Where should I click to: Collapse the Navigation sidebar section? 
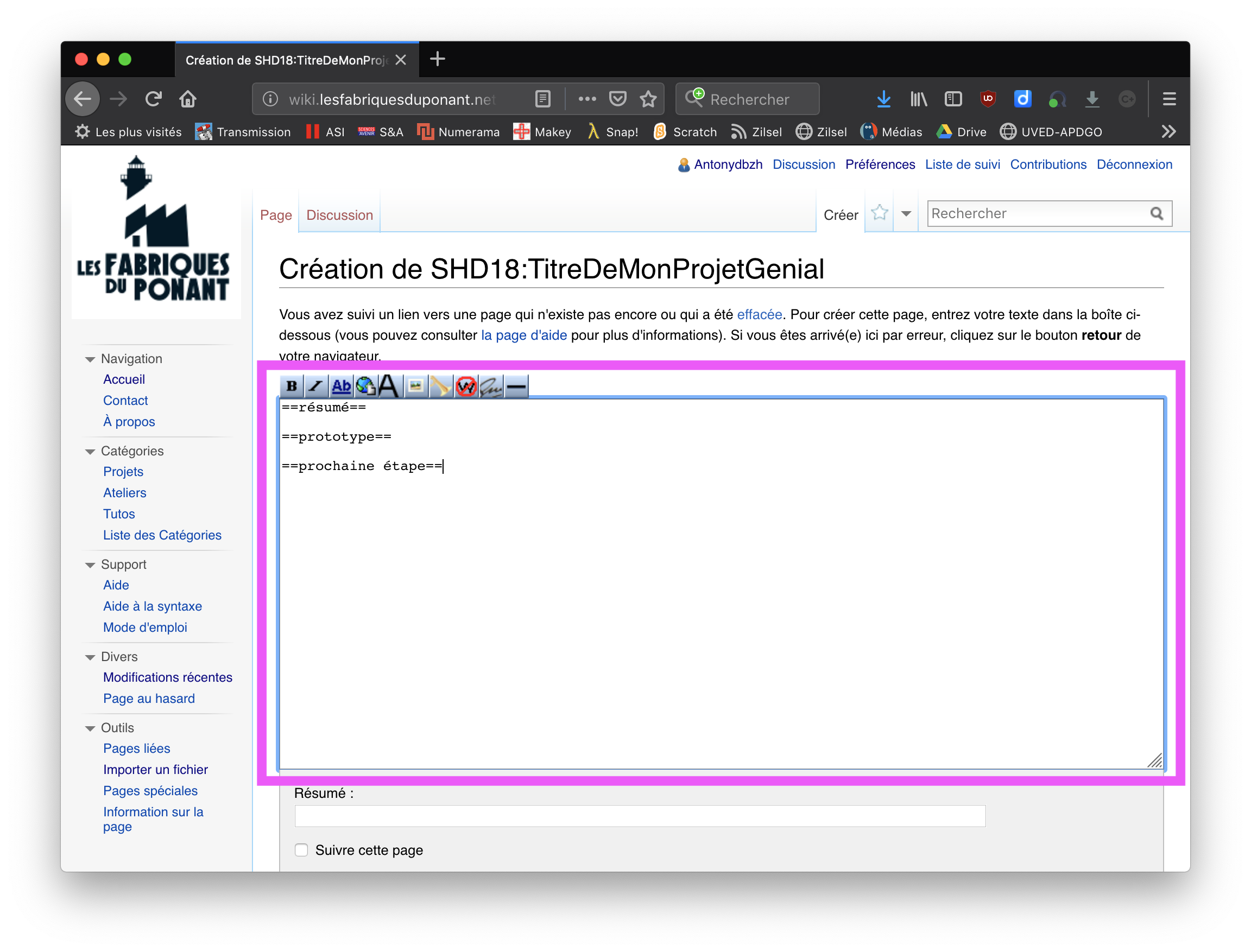[90, 359]
